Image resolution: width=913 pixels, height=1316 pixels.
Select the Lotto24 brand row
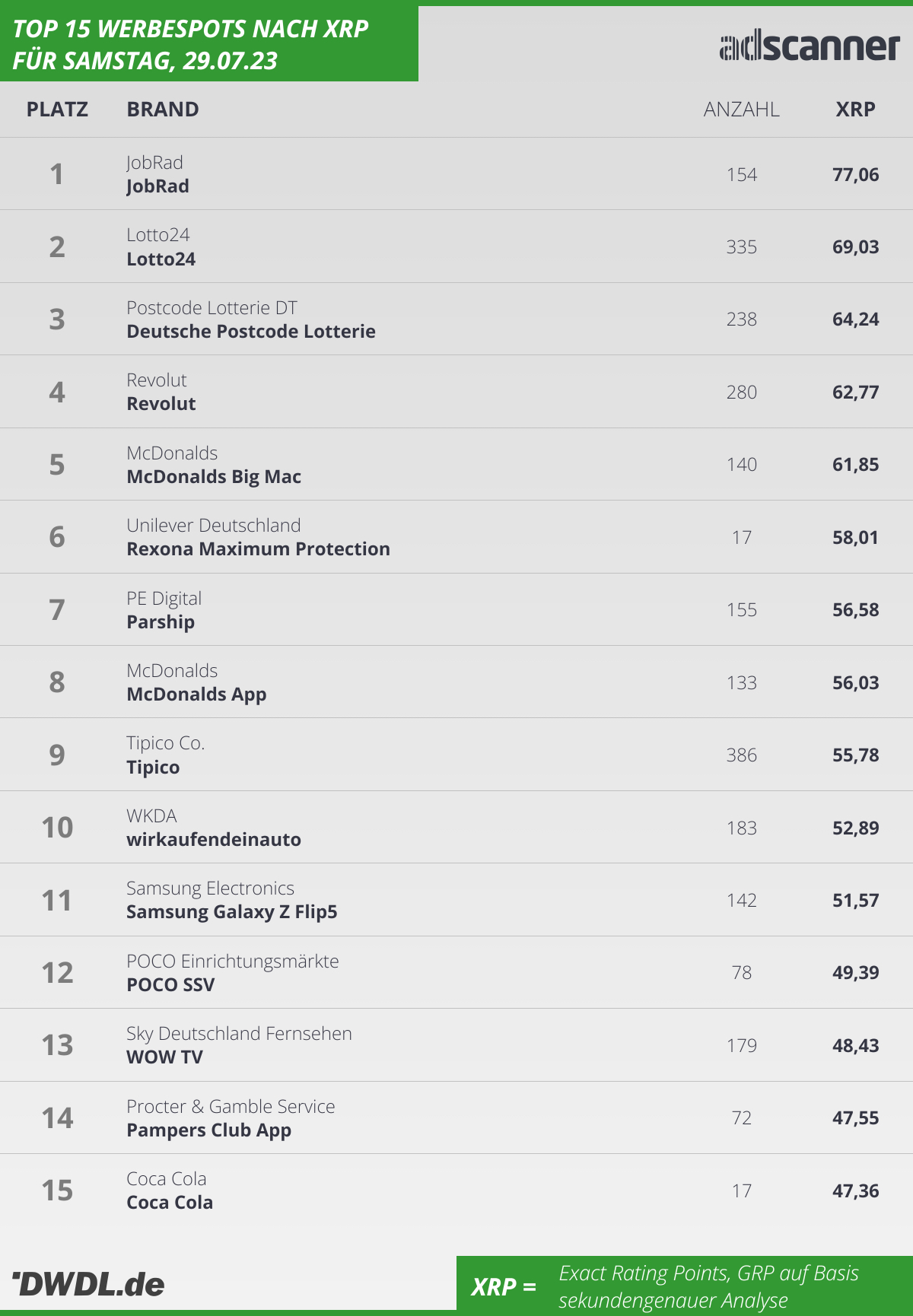456,246
